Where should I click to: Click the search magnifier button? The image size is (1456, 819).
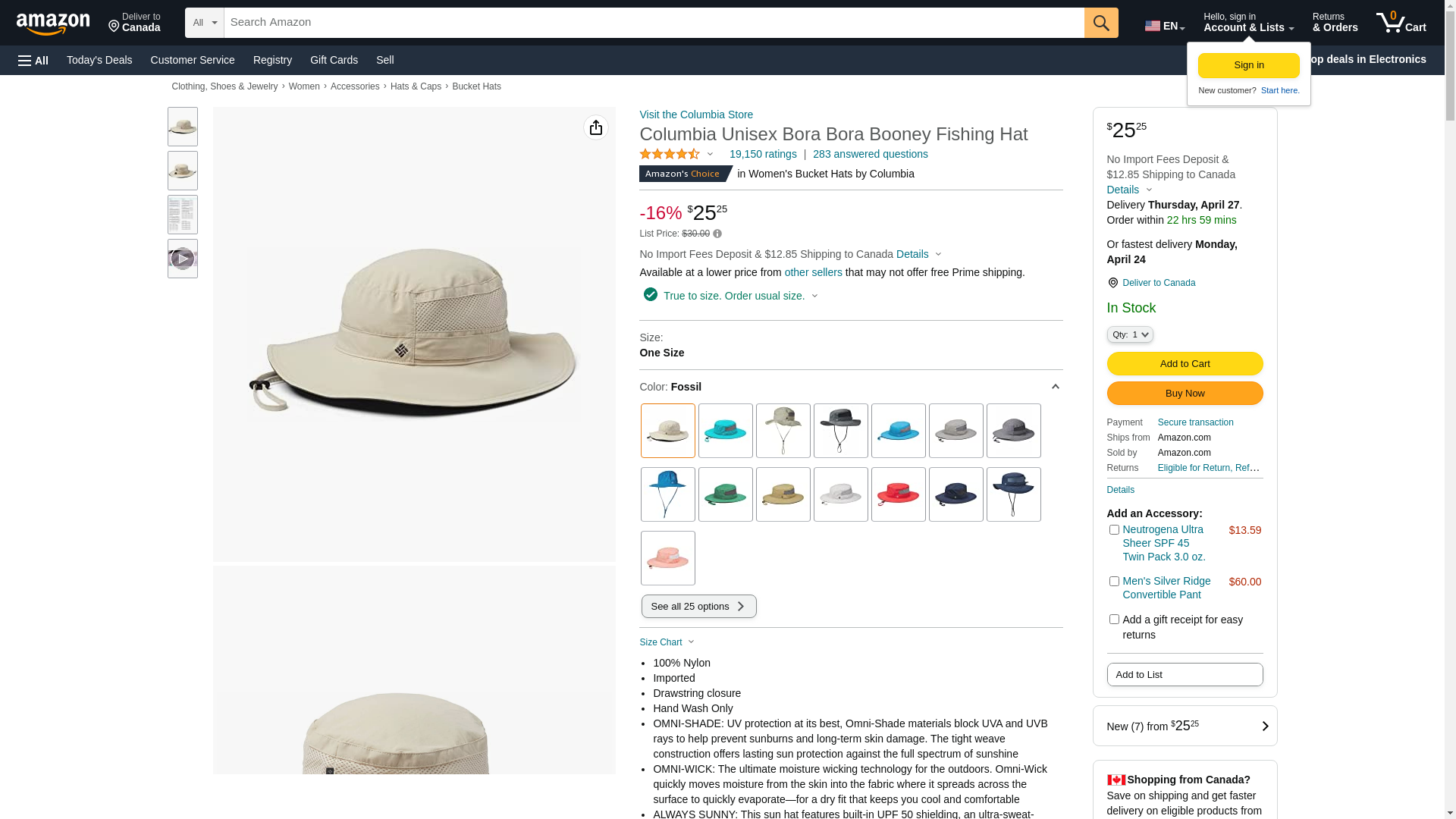[x=1100, y=23]
